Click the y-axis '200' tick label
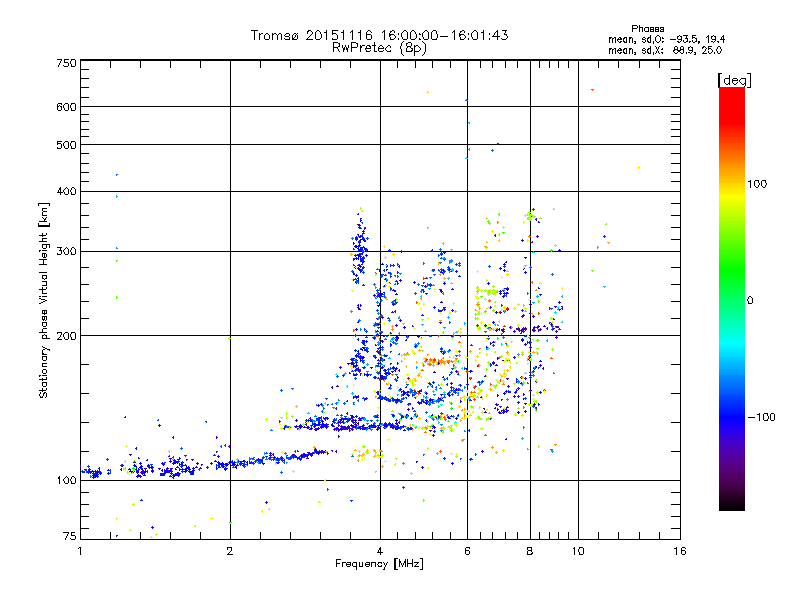The image size is (800, 600). pos(66,336)
